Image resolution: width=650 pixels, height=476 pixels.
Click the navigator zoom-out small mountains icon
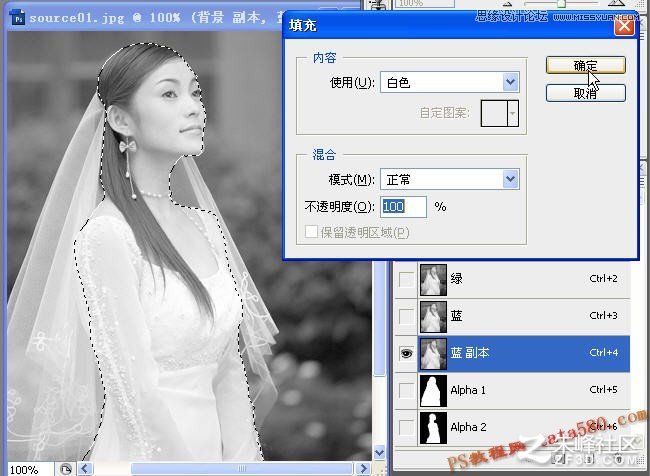[x=508, y=3]
